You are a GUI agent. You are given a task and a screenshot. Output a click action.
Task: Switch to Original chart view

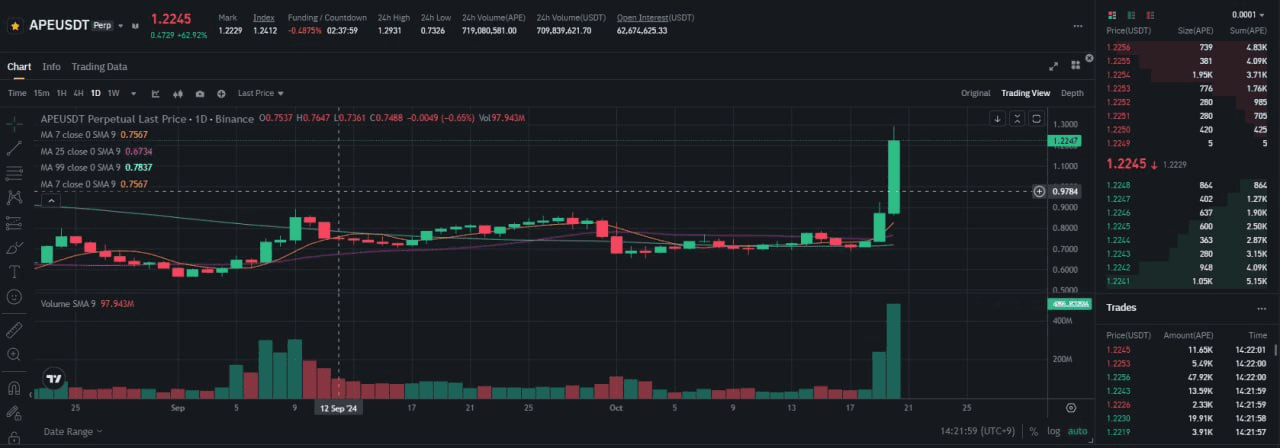975,93
